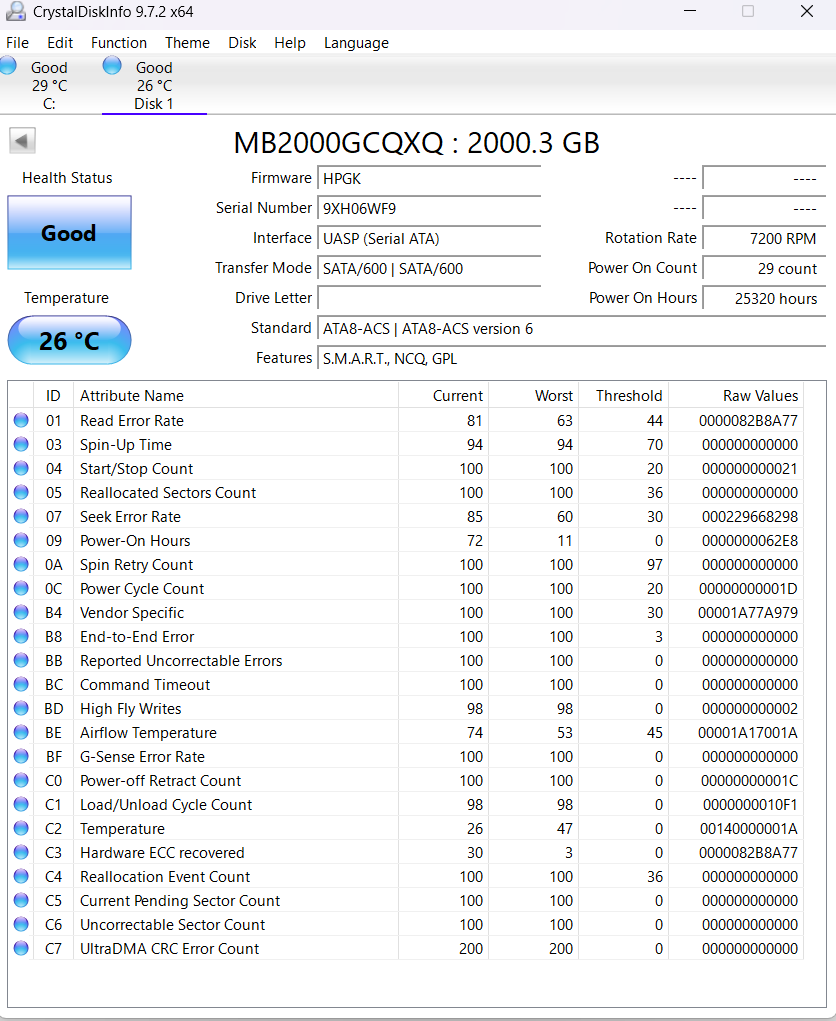836x1021 pixels.
Task: Click the Good health status button
Action: tap(69, 232)
